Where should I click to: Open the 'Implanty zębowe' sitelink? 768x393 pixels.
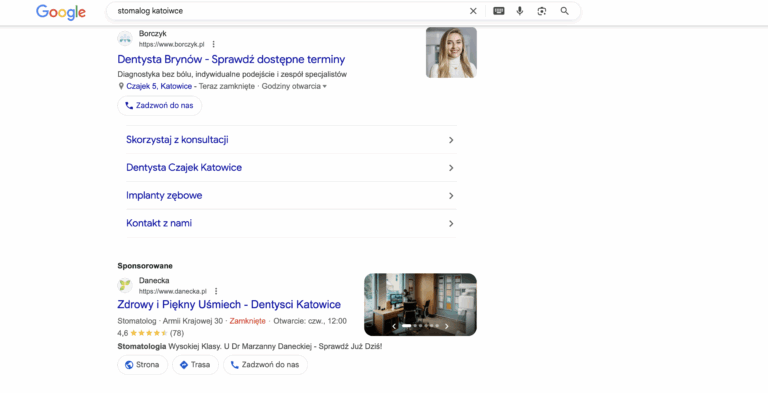coord(164,195)
